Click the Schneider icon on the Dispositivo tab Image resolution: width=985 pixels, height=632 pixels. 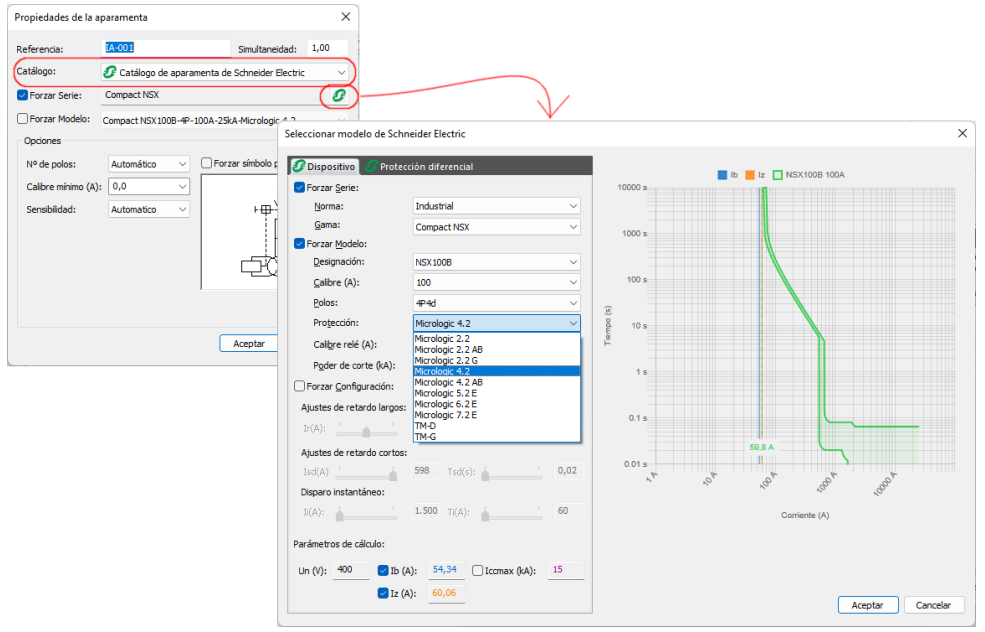(x=299, y=166)
